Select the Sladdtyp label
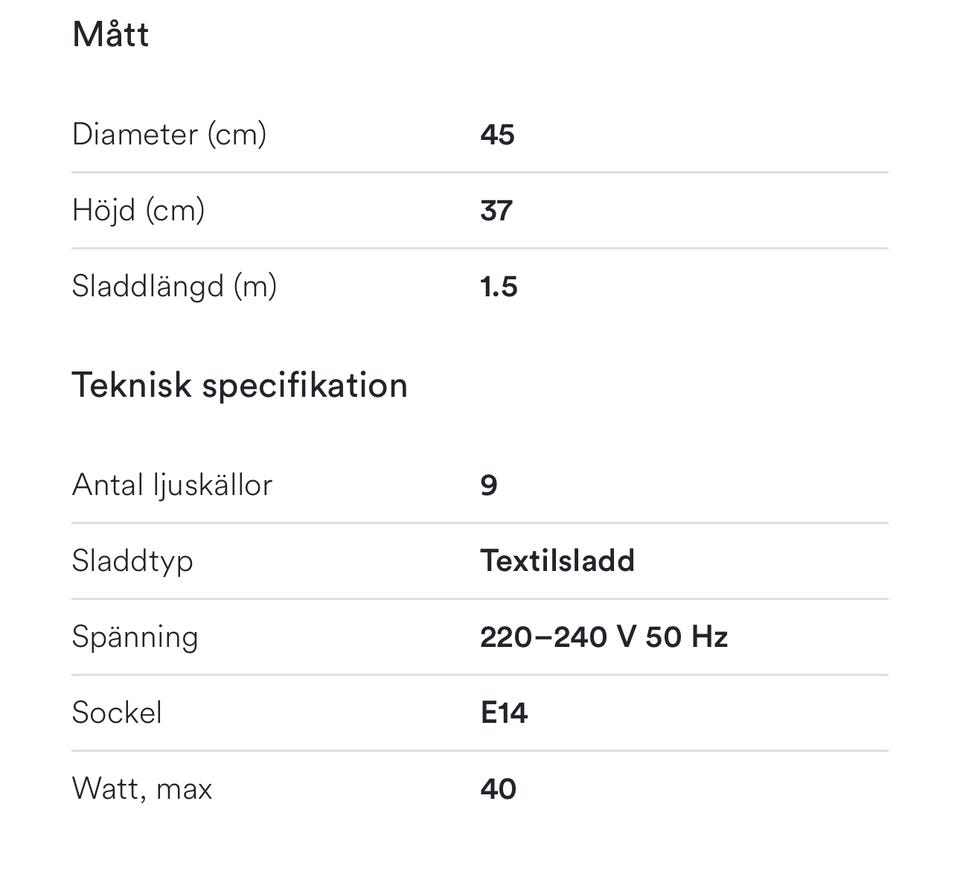Viewport: 960px width, 871px height. [132, 561]
